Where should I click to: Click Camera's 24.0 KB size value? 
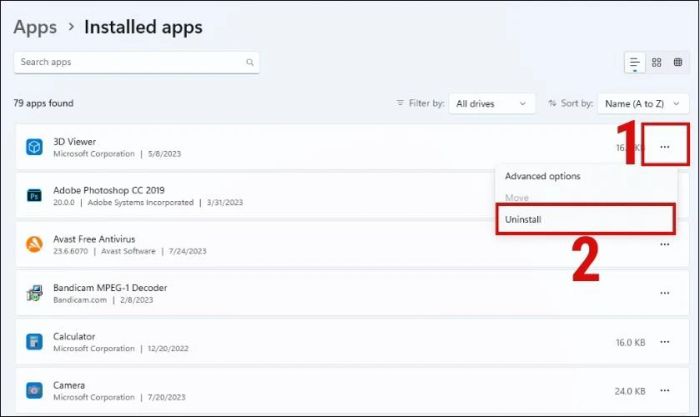point(630,391)
